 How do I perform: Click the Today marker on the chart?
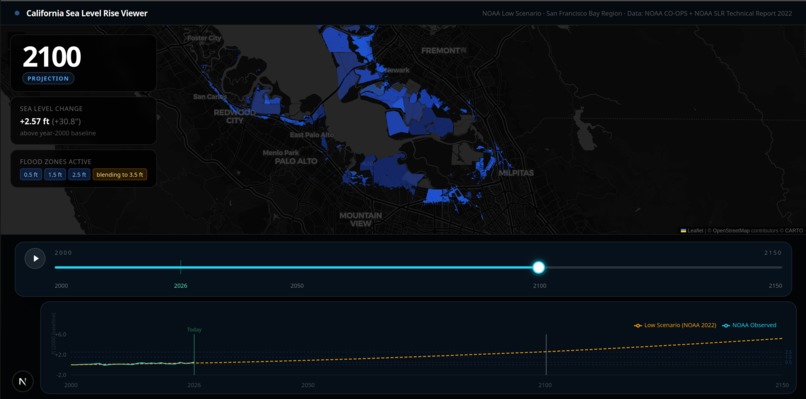pyautogui.click(x=194, y=330)
